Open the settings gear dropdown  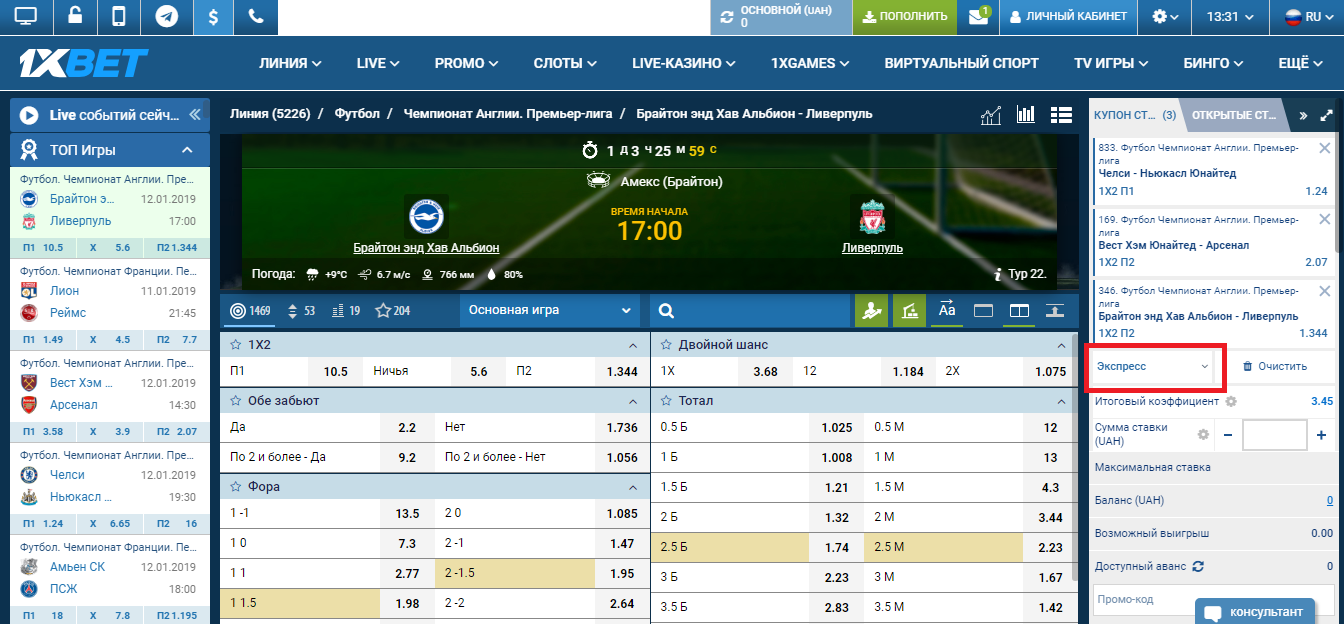pyautogui.click(x=1165, y=17)
